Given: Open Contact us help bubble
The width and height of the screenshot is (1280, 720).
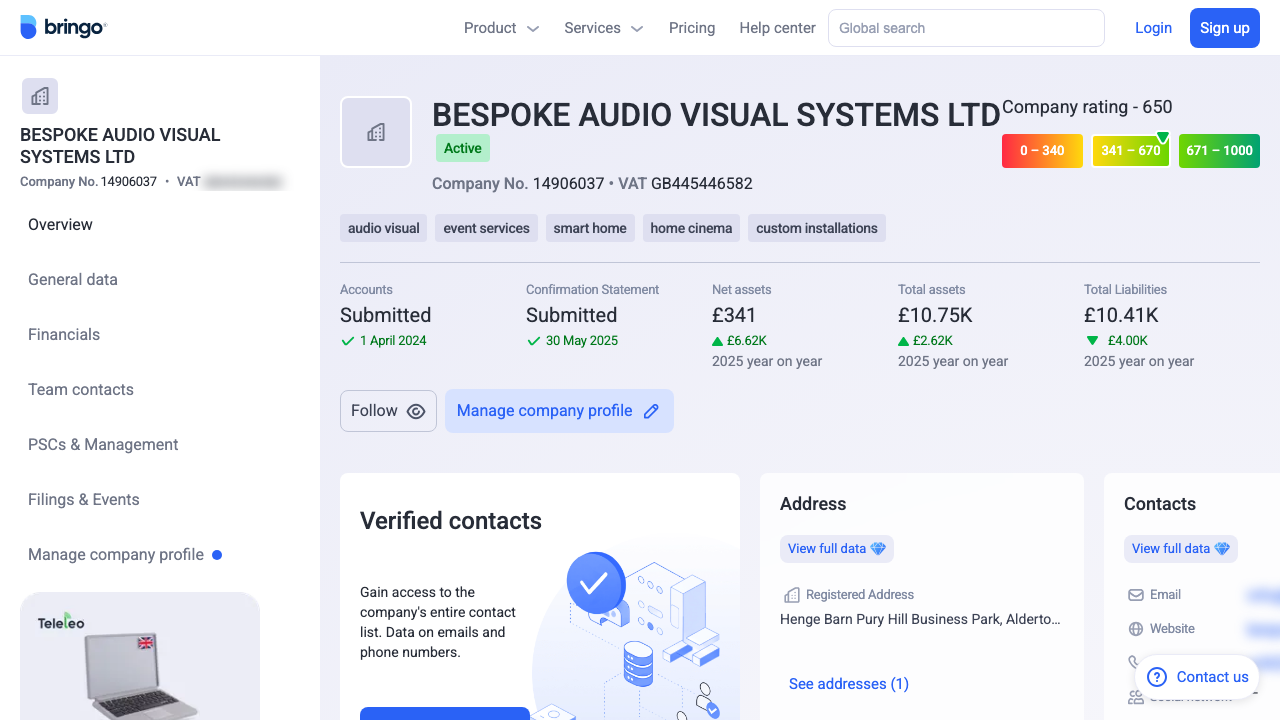Looking at the screenshot, I should pos(1197,677).
